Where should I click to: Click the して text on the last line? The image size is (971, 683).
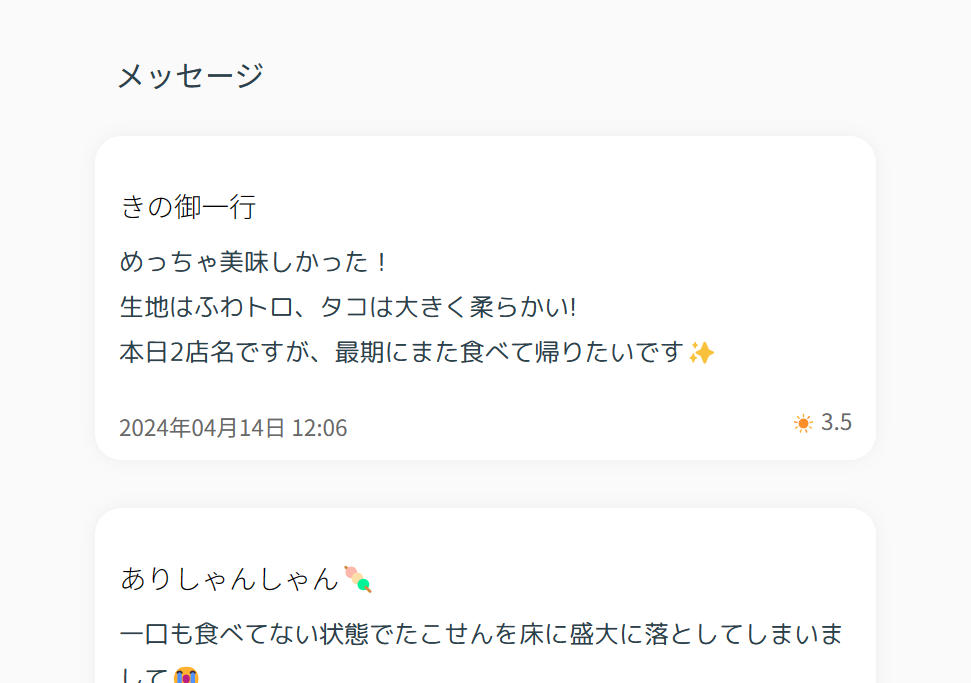click(144, 676)
